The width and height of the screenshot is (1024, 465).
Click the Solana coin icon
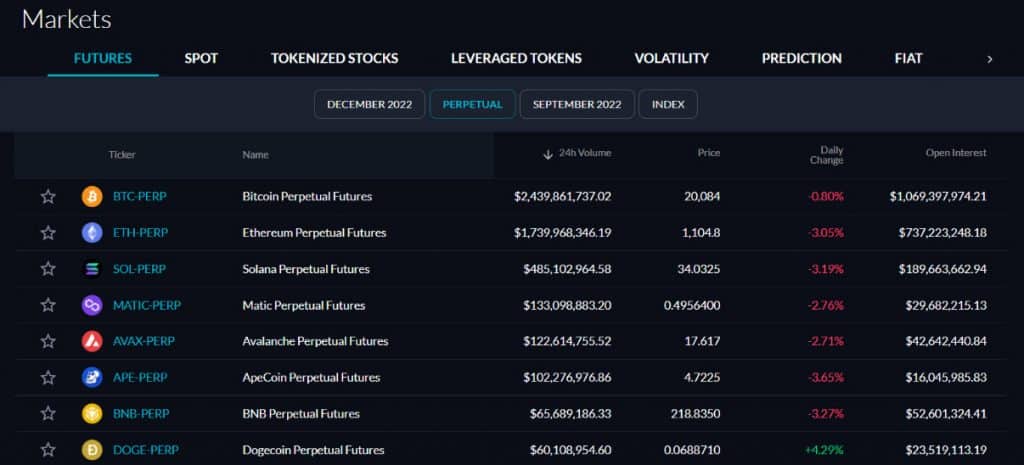click(92, 269)
